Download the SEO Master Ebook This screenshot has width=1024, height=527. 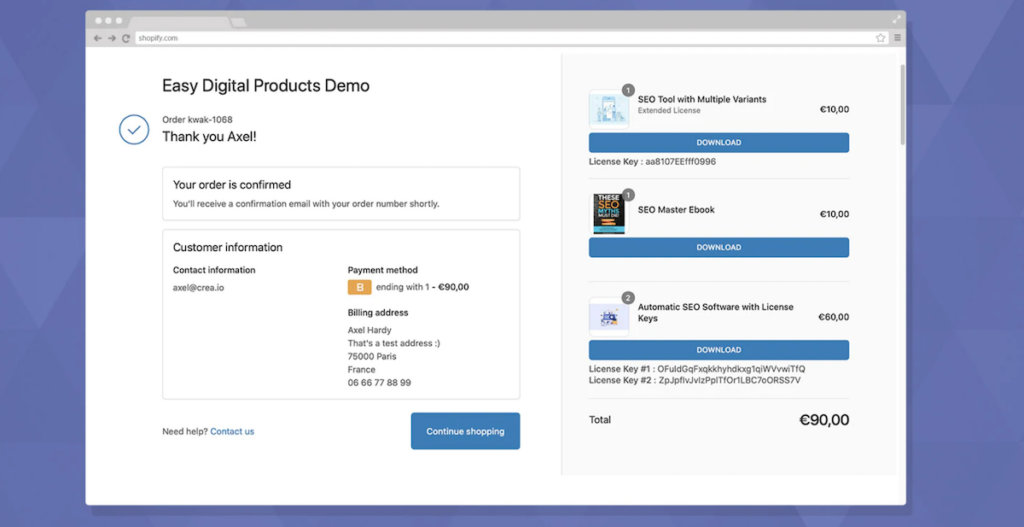(718, 248)
